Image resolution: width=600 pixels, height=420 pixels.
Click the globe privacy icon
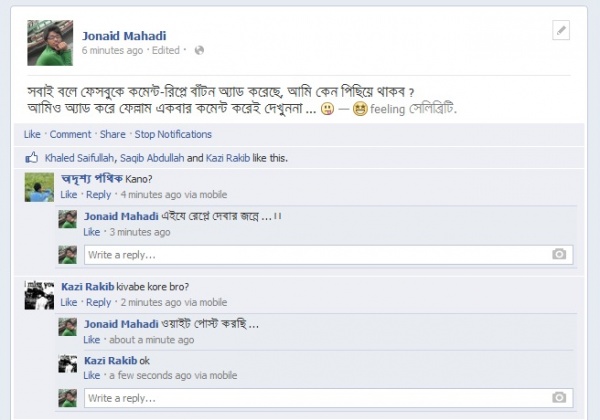pyautogui.click(x=199, y=49)
